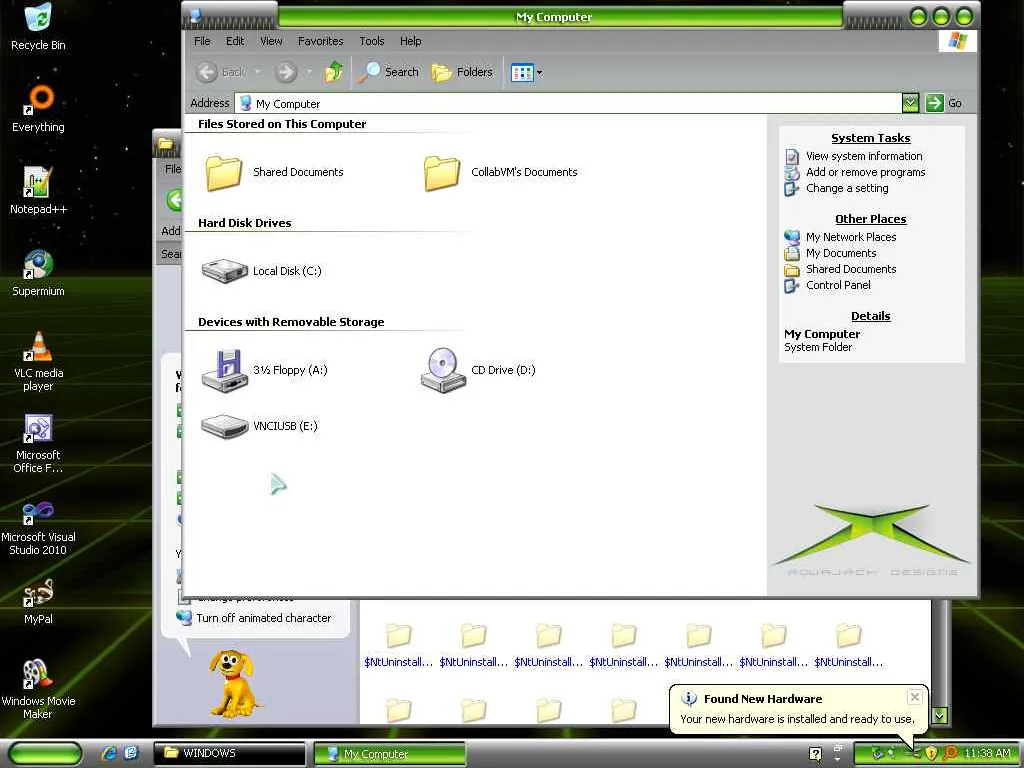The height and width of the screenshot is (768, 1024).
Task: Select the Notepad++ desktop shortcut
Action: pyautogui.click(x=38, y=191)
